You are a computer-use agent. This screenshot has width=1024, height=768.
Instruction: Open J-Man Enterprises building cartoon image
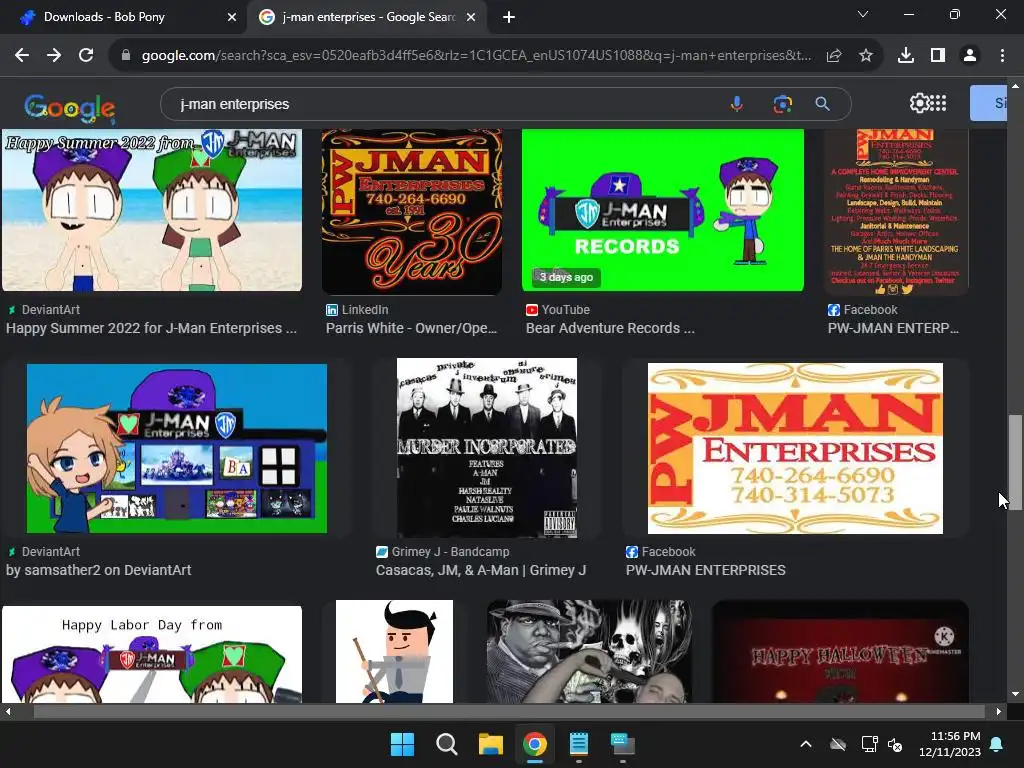176,449
